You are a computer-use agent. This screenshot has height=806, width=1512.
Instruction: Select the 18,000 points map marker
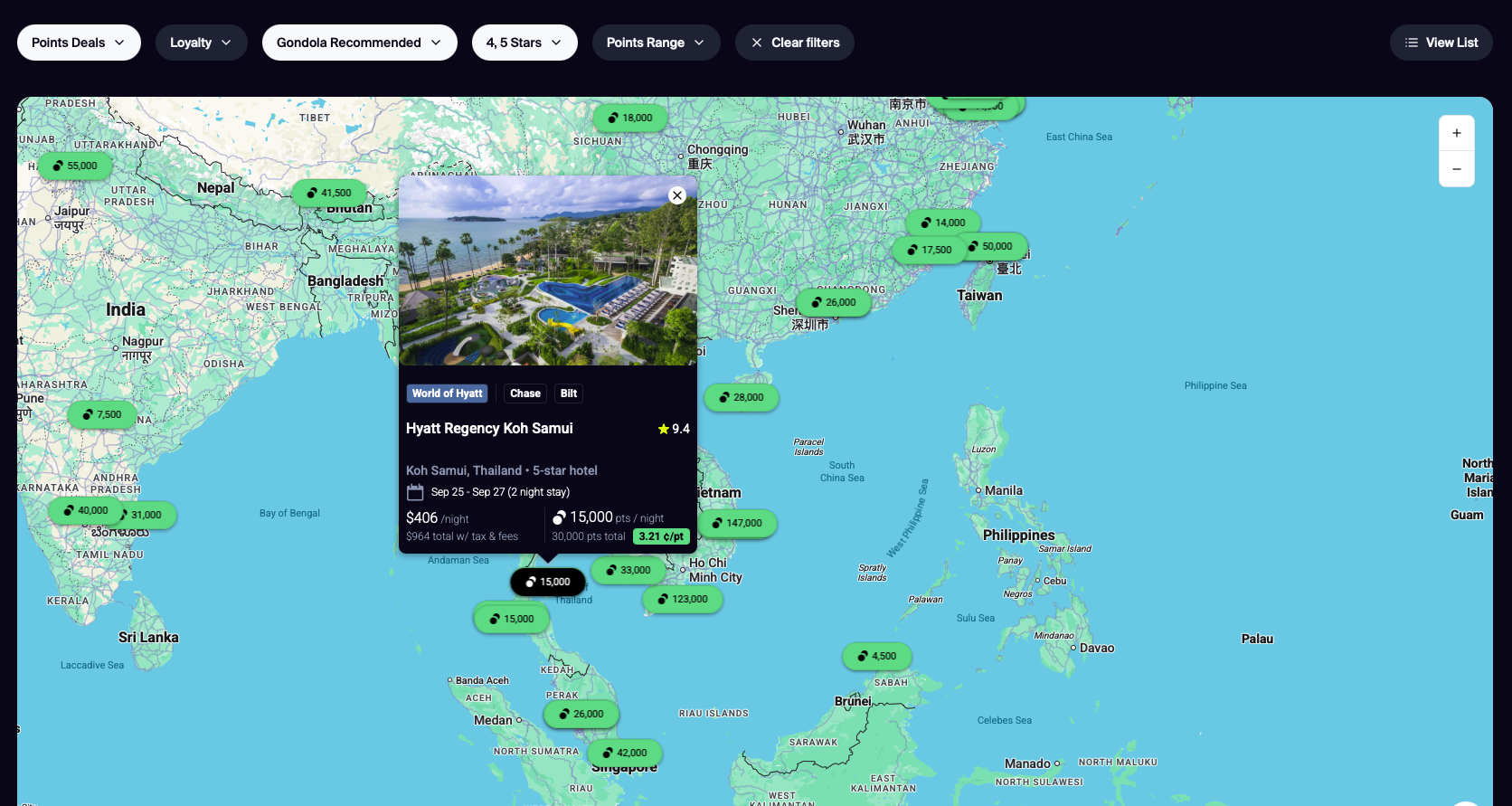point(630,118)
